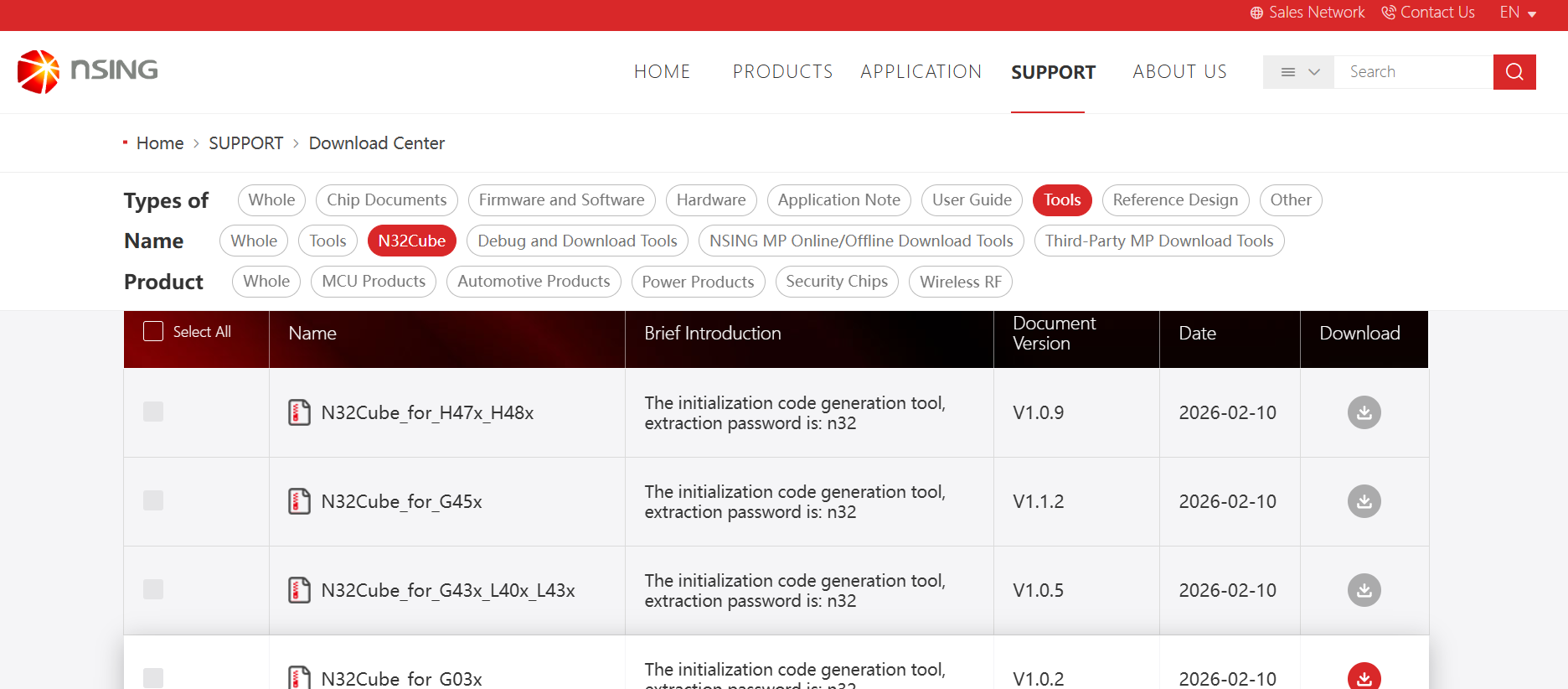Select Debug and Download Tools filter
The image size is (1568, 689).
click(x=577, y=241)
